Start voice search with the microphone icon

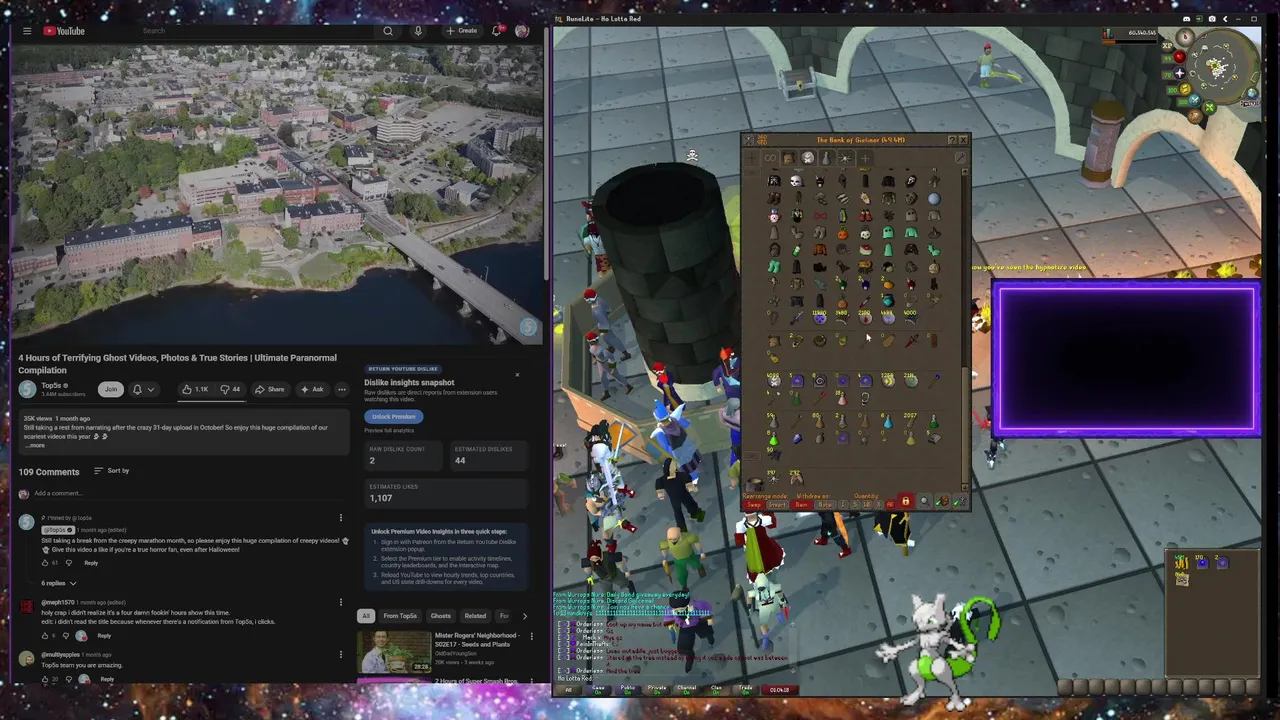point(418,31)
